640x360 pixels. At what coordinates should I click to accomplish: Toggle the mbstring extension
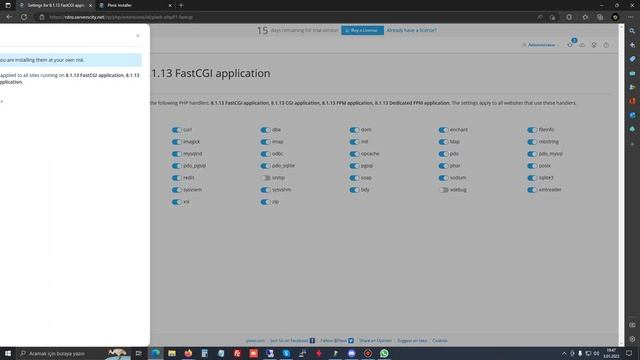coord(532,142)
